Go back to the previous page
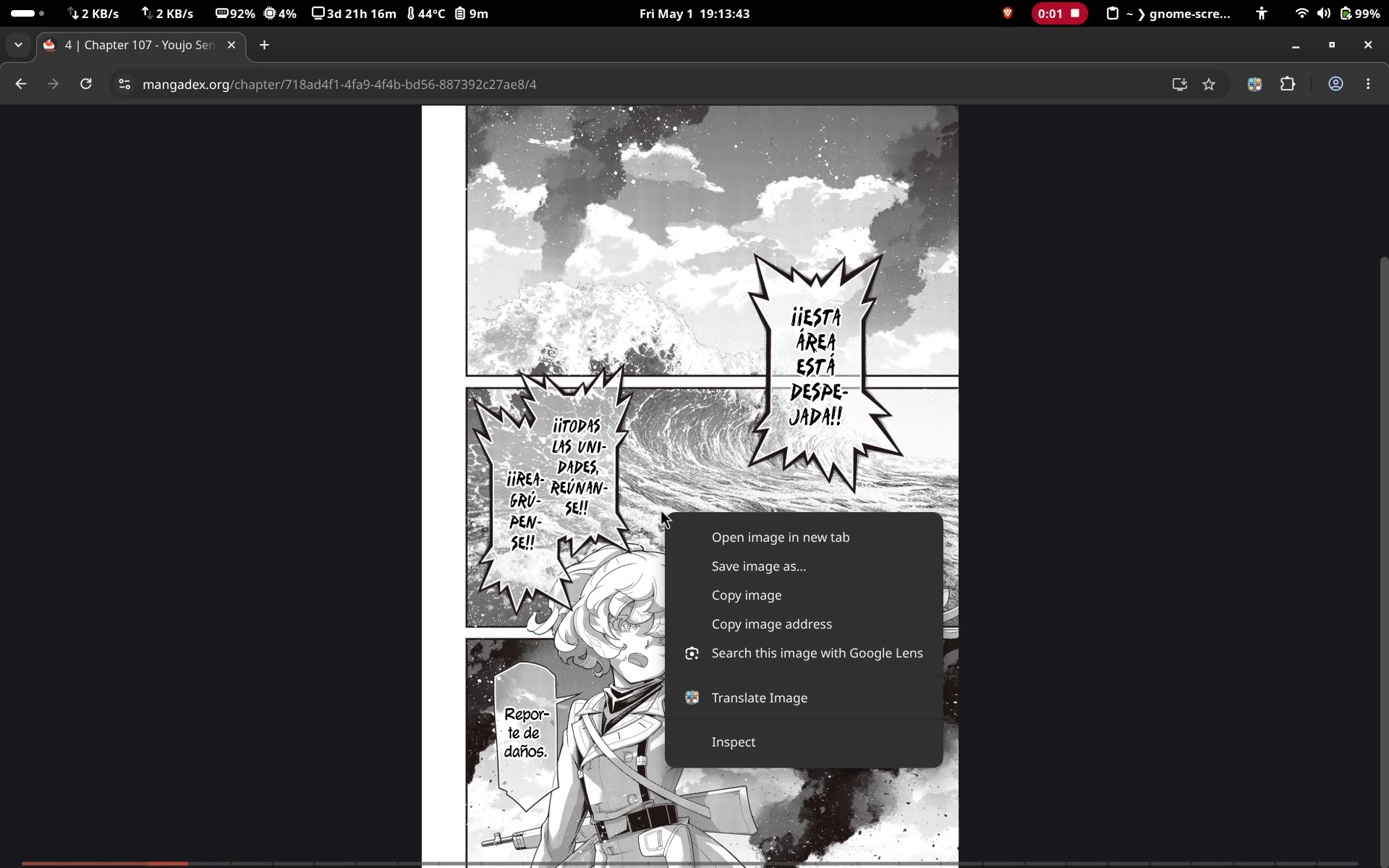The width and height of the screenshot is (1389, 868). coord(21,84)
